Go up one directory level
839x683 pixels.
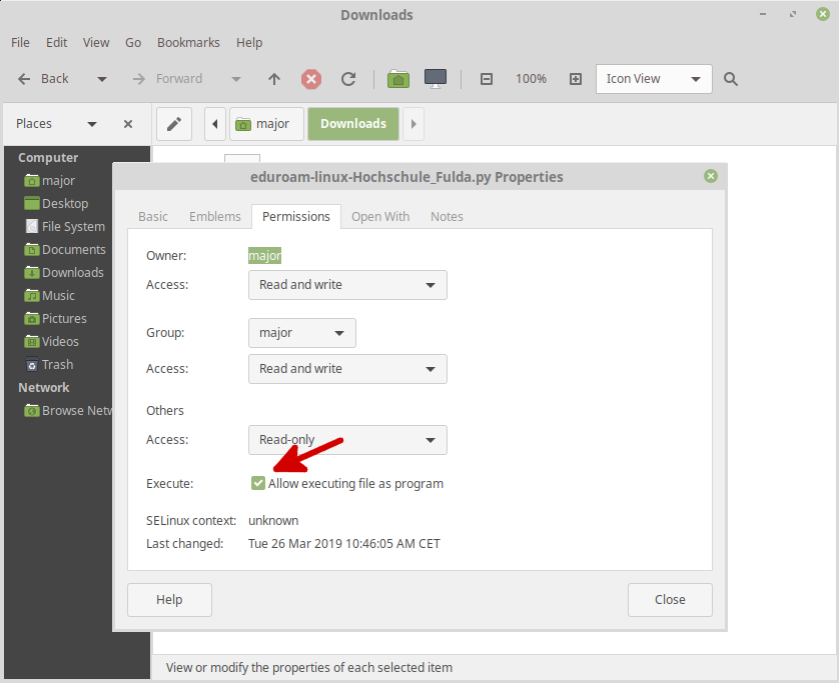pos(273,79)
